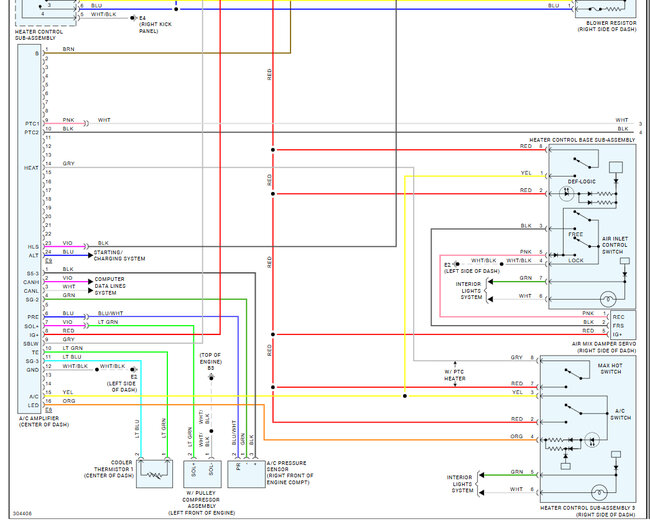The width and height of the screenshot is (650, 524).
Task: Select the STARTING/CHARGING SYSTEM reference
Action: [x=119, y=255]
